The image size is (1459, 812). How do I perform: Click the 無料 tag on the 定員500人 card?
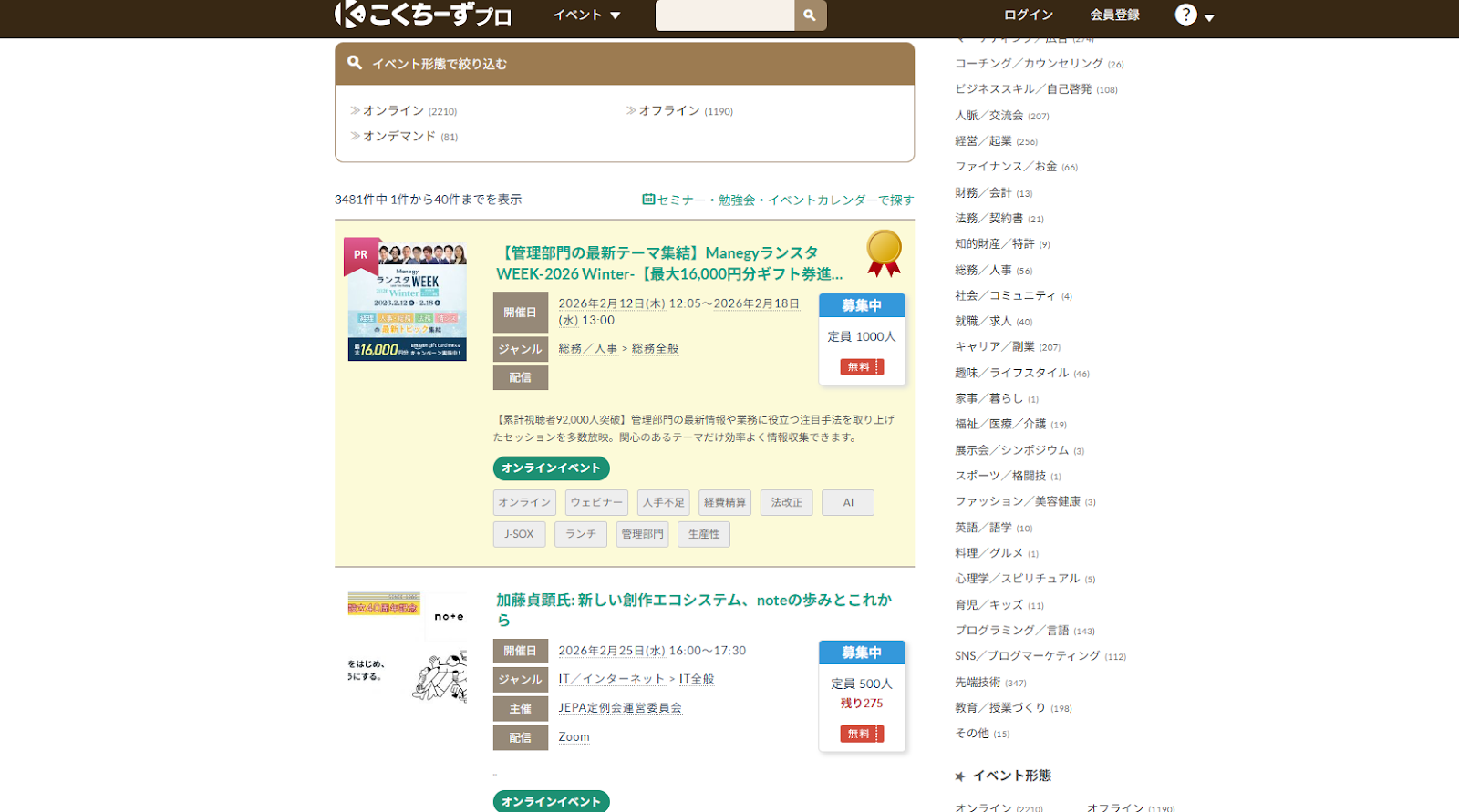862,735
